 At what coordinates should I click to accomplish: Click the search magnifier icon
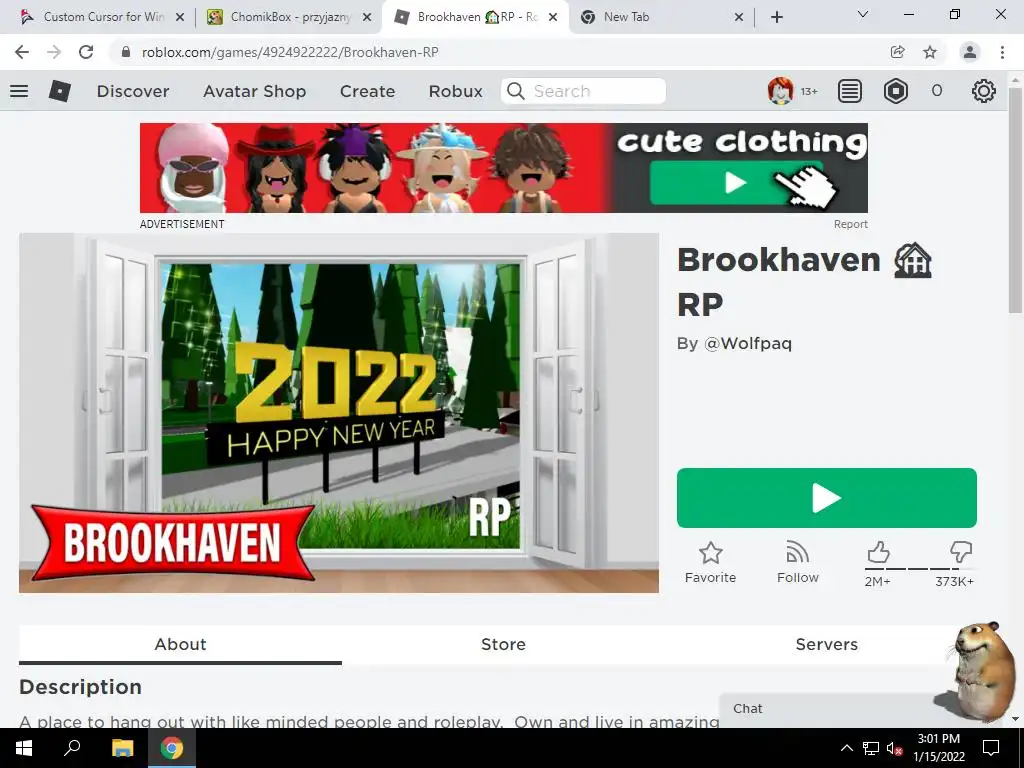[516, 91]
